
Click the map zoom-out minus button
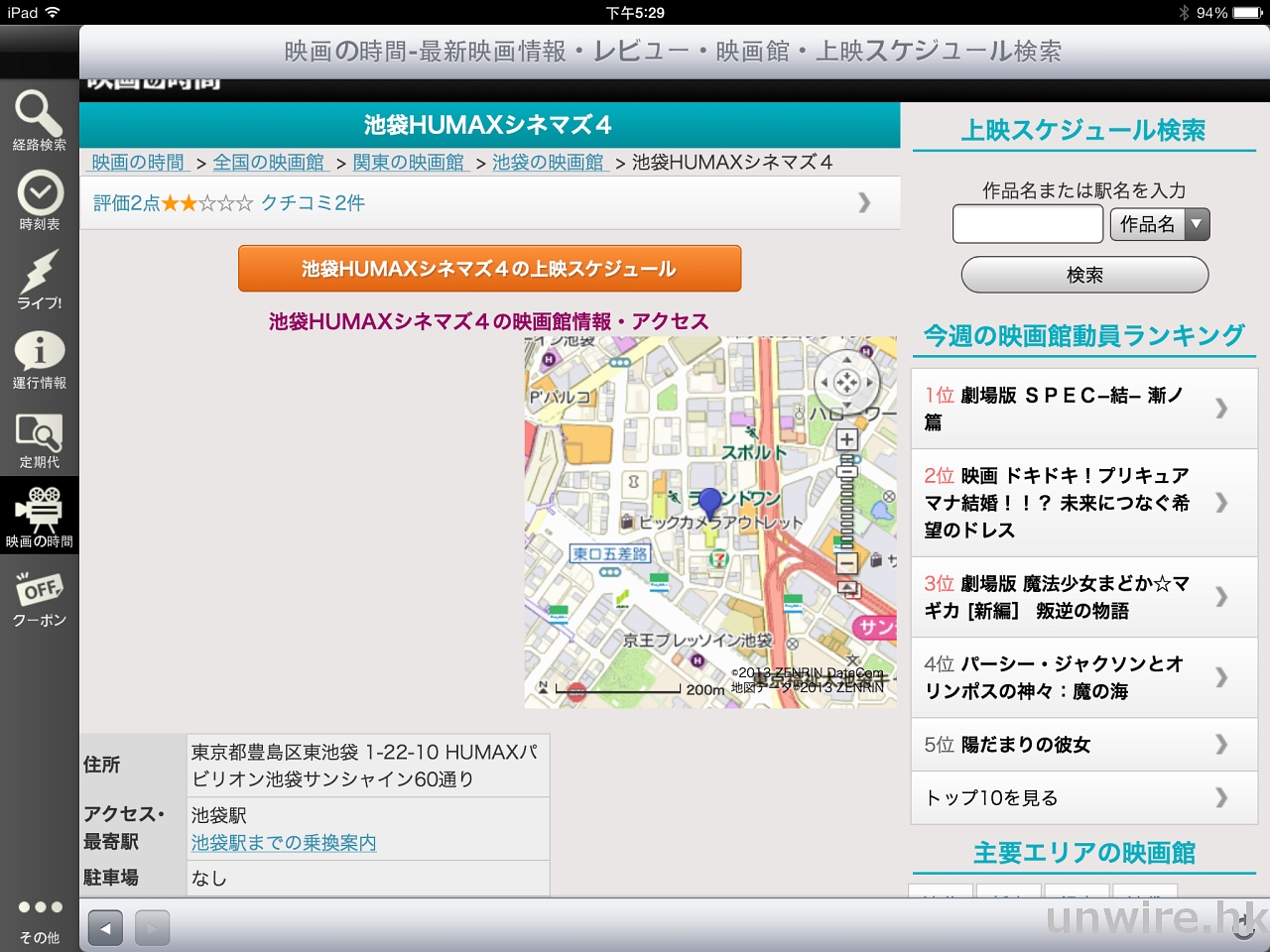(846, 563)
